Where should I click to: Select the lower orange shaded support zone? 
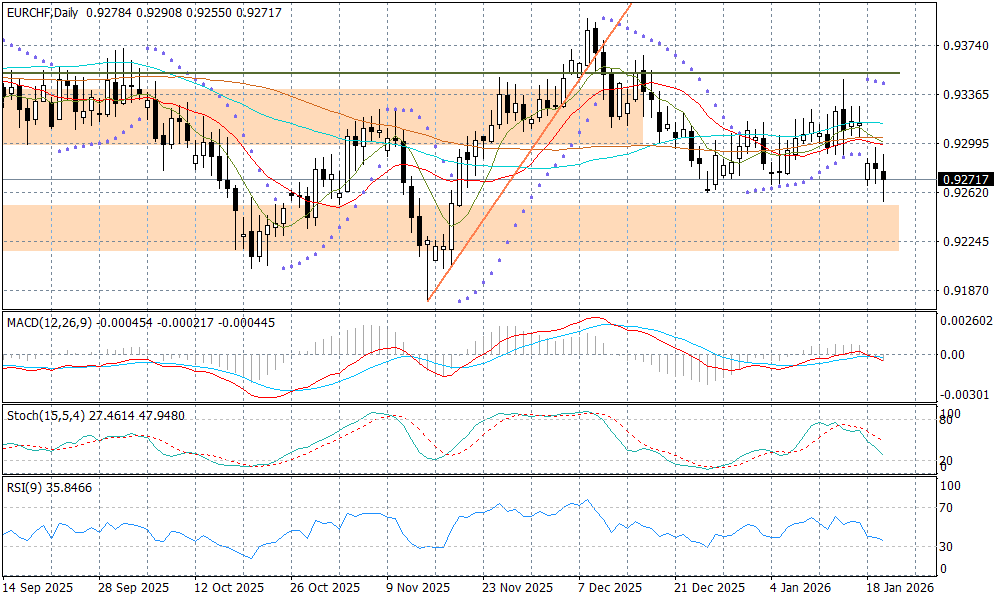[x=600, y=228]
